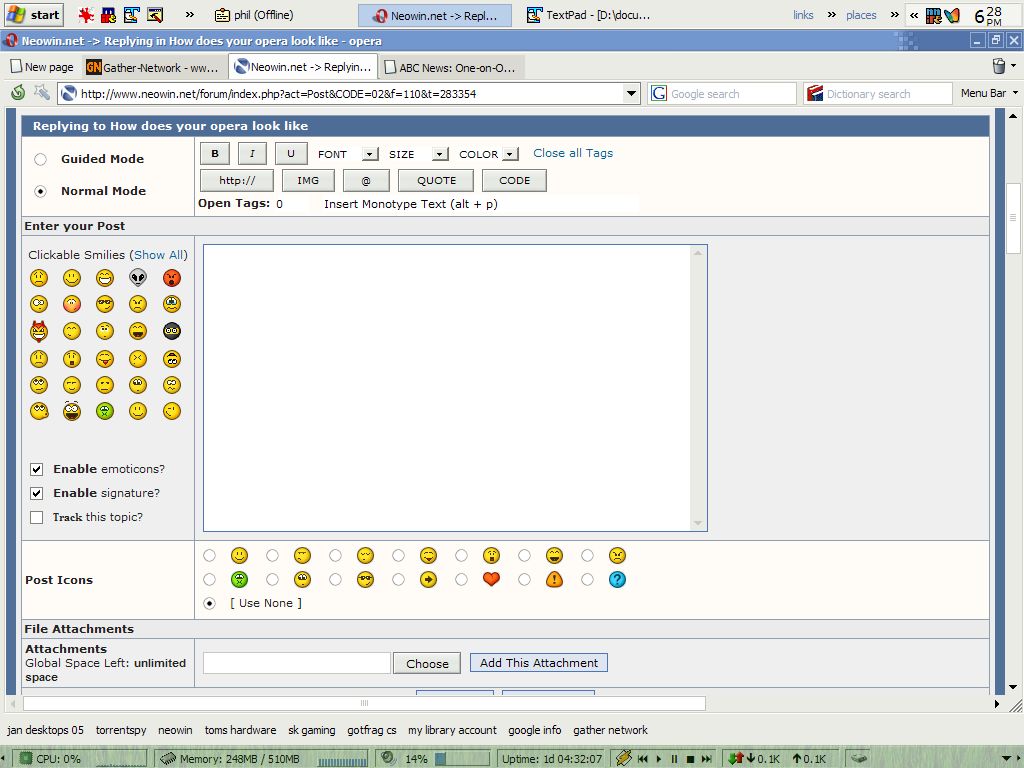1024x768 pixels.
Task: Switch to TextPad taskbar window
Action: coord(588,15)
